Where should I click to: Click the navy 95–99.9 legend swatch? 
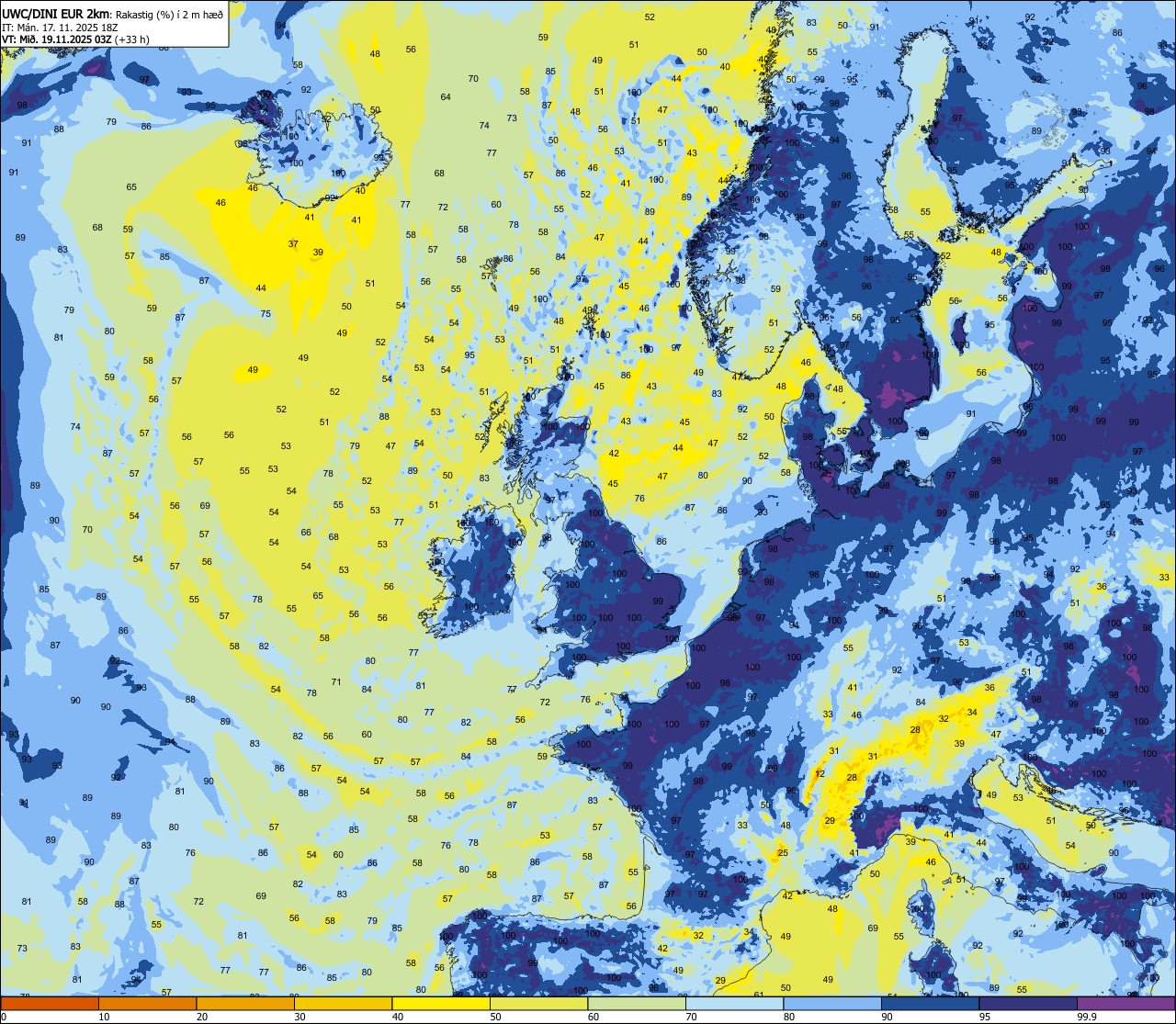coord(1028,1003)
